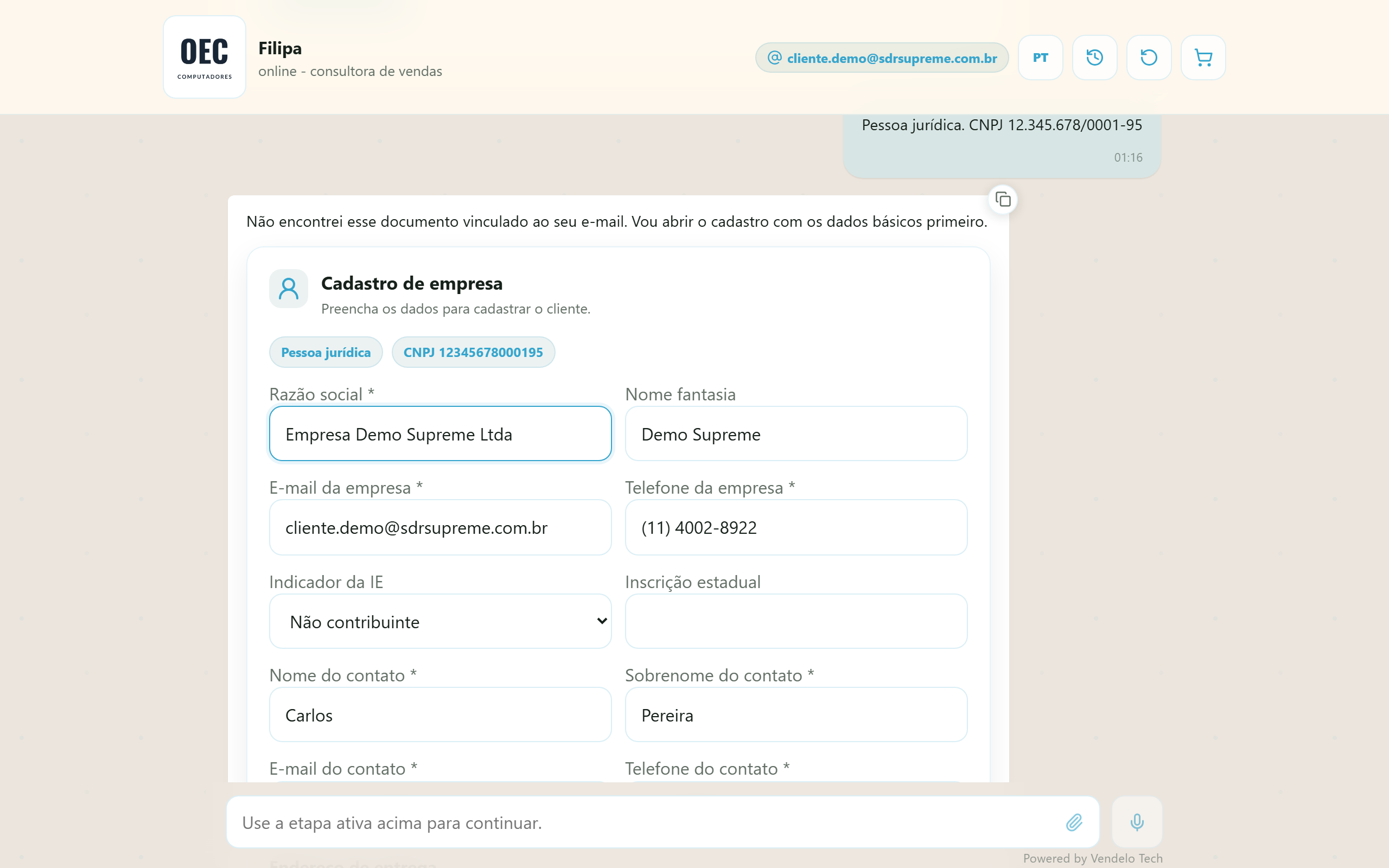Screen dimensions: 1389x868
Task: Click the restart conversation icon
Action: coord(1149,58)
